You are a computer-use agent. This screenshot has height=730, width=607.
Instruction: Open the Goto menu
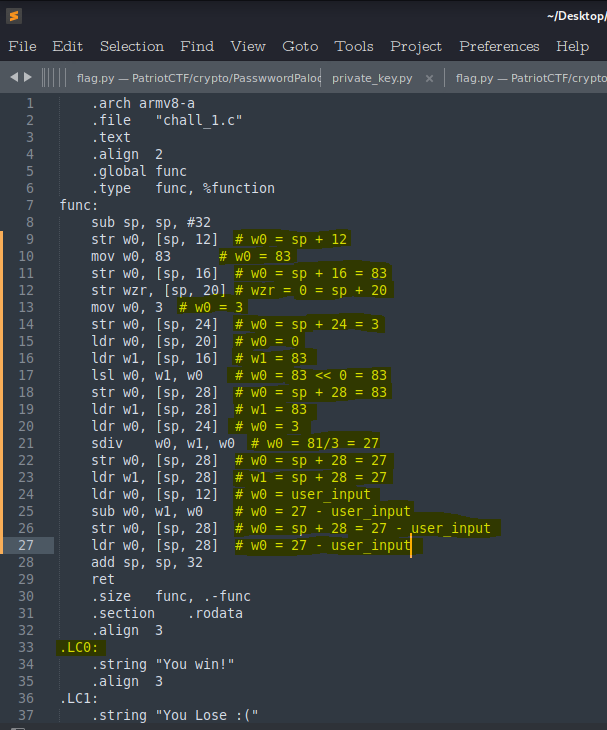pyautogui.click(x=300, y=46)
